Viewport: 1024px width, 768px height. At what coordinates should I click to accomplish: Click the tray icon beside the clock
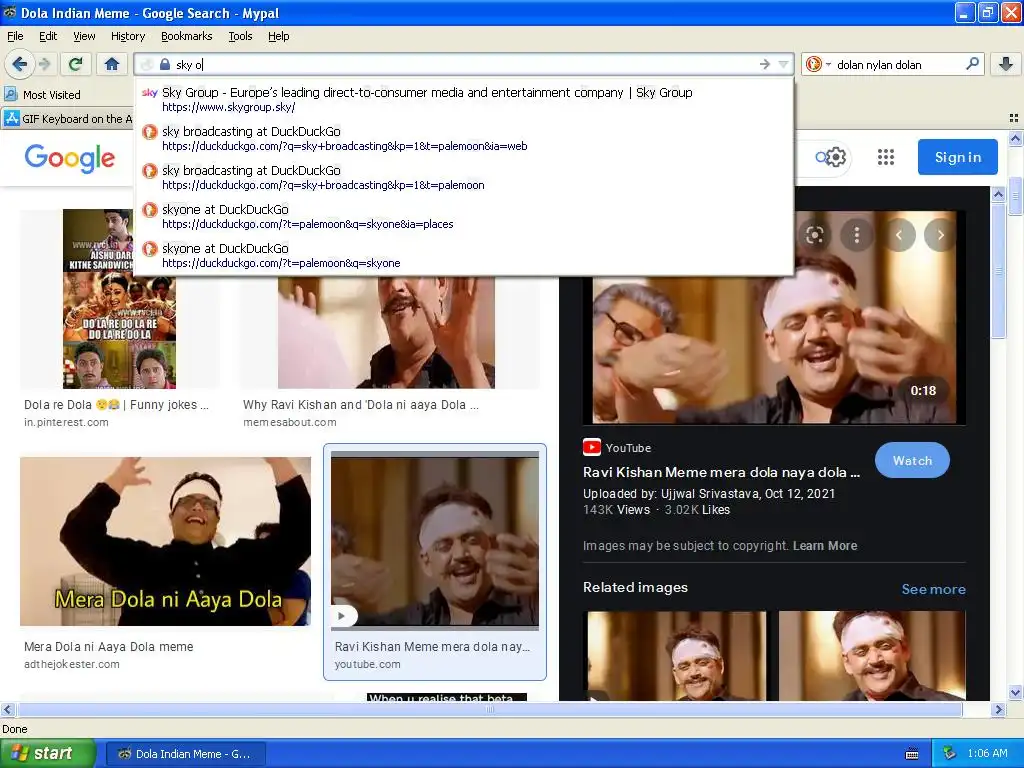[x=950, y=753]
